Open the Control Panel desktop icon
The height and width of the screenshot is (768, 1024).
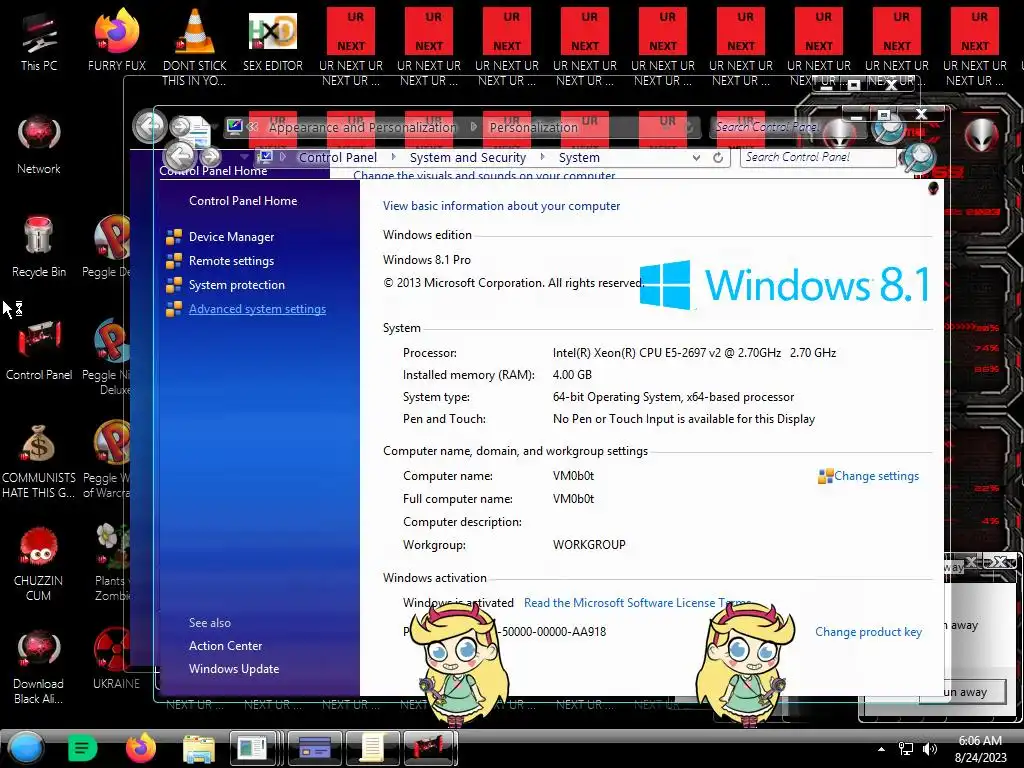pyautogui.click(x=39, y=350)
